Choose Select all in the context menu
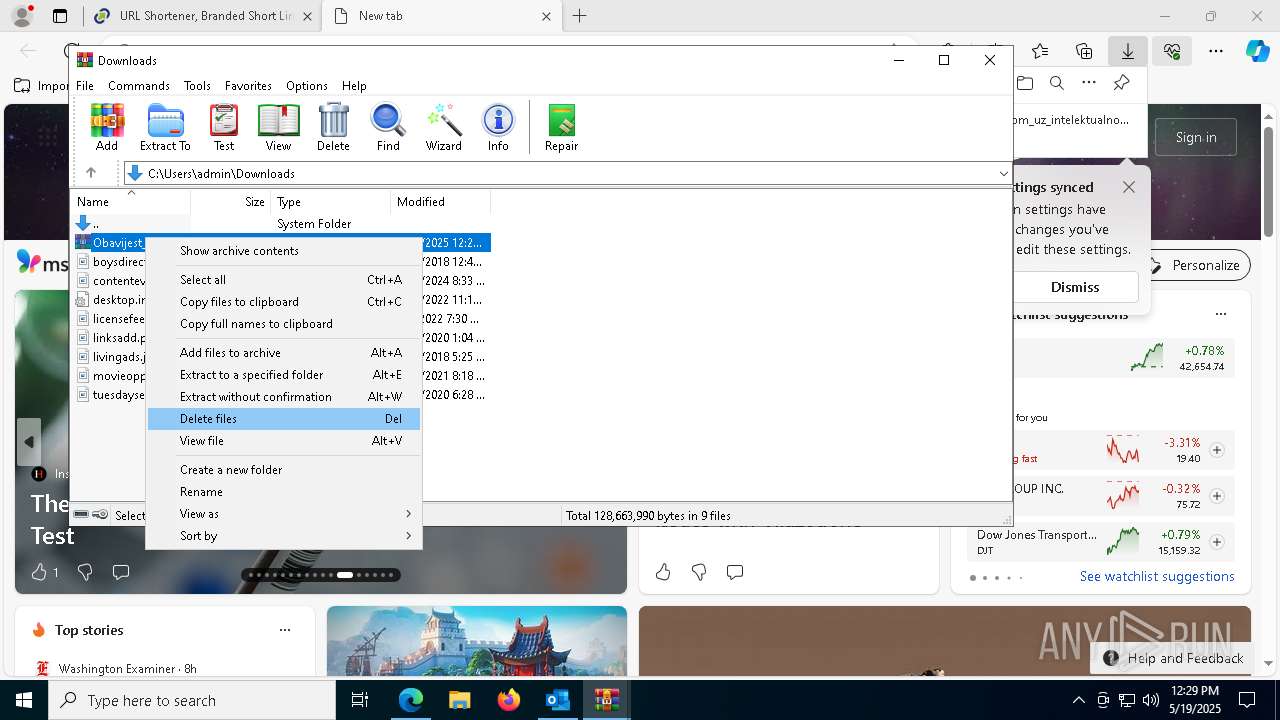 tap(284, 280)
